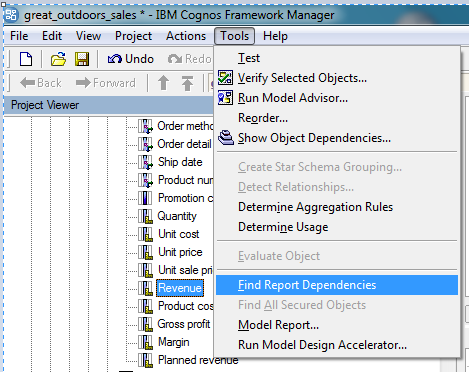Open the View menu
The image size is (469, 372).
click(x=88, y=36)
